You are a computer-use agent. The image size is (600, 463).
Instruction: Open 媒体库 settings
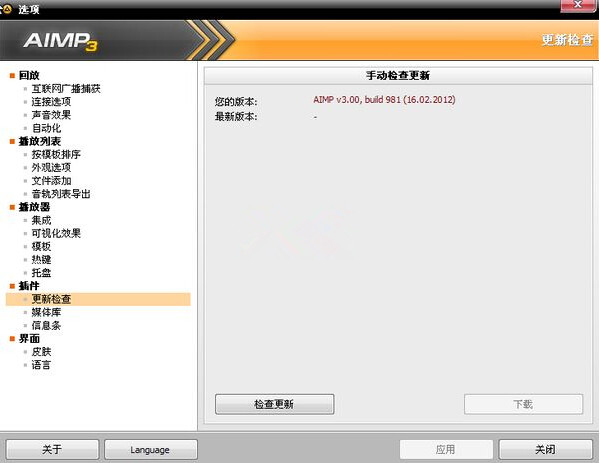46,312
